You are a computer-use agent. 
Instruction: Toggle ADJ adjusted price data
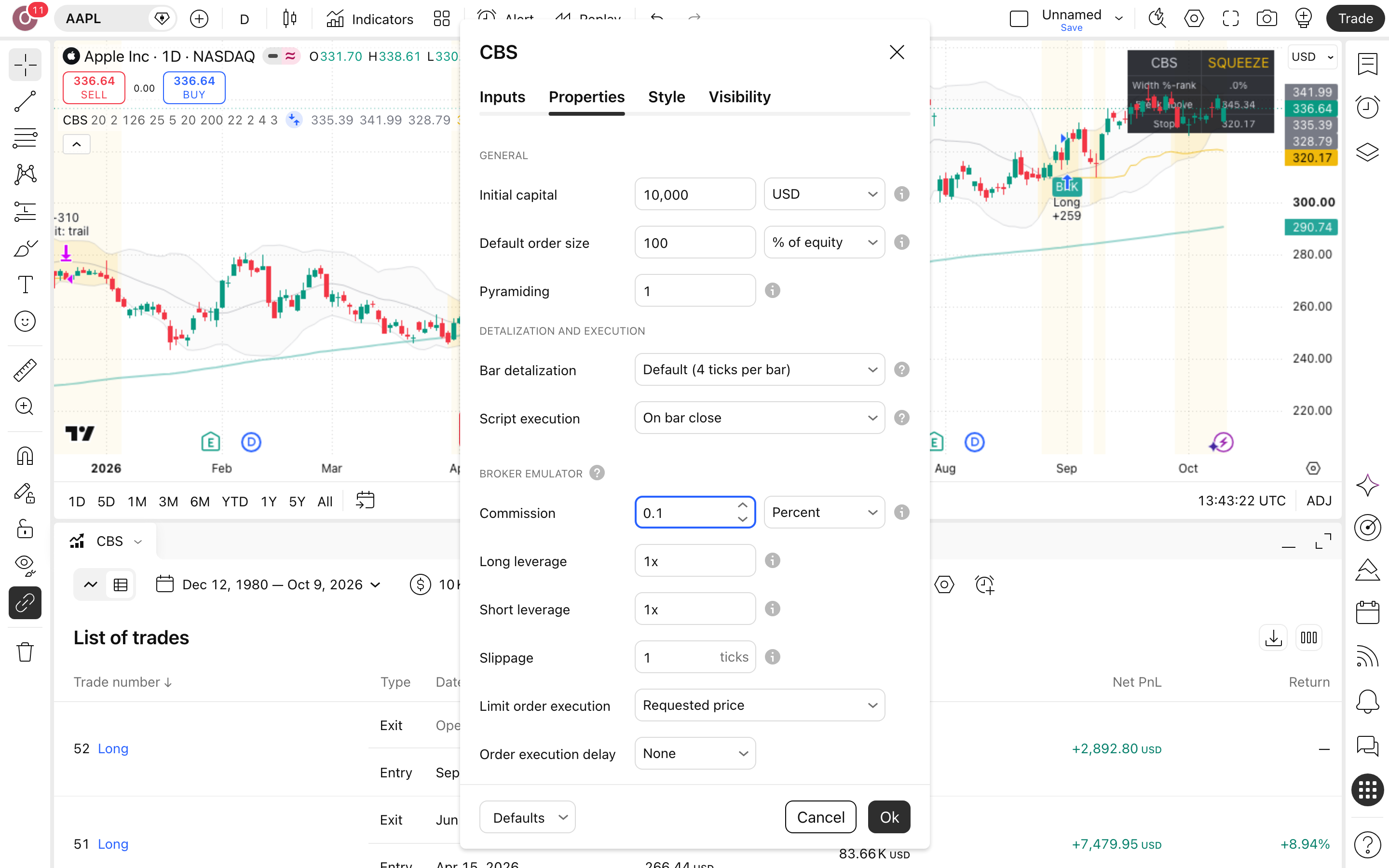point(1319,501)
